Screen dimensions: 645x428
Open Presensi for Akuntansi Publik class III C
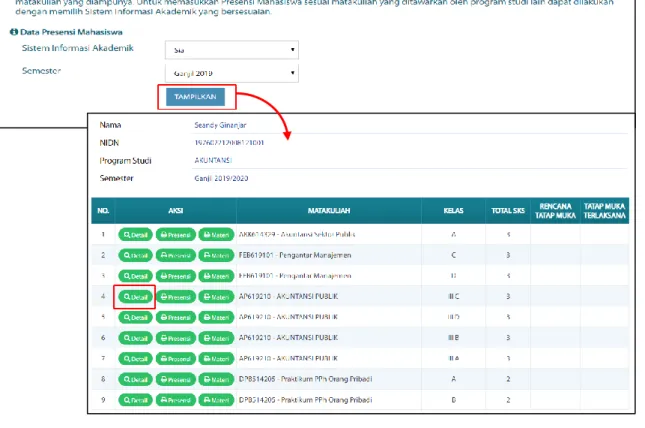point(176,297)
